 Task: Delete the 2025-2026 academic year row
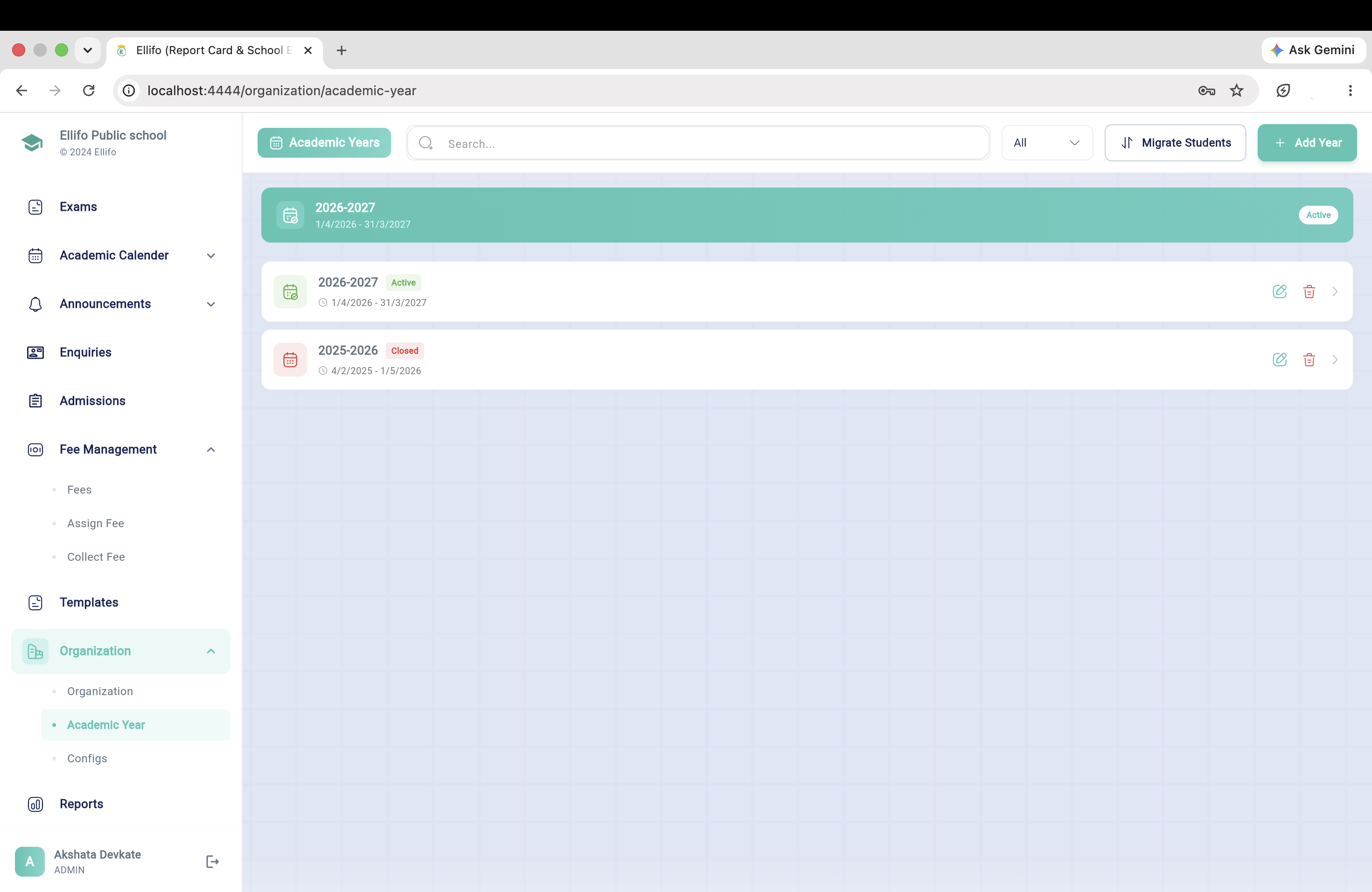point(1309,360)
